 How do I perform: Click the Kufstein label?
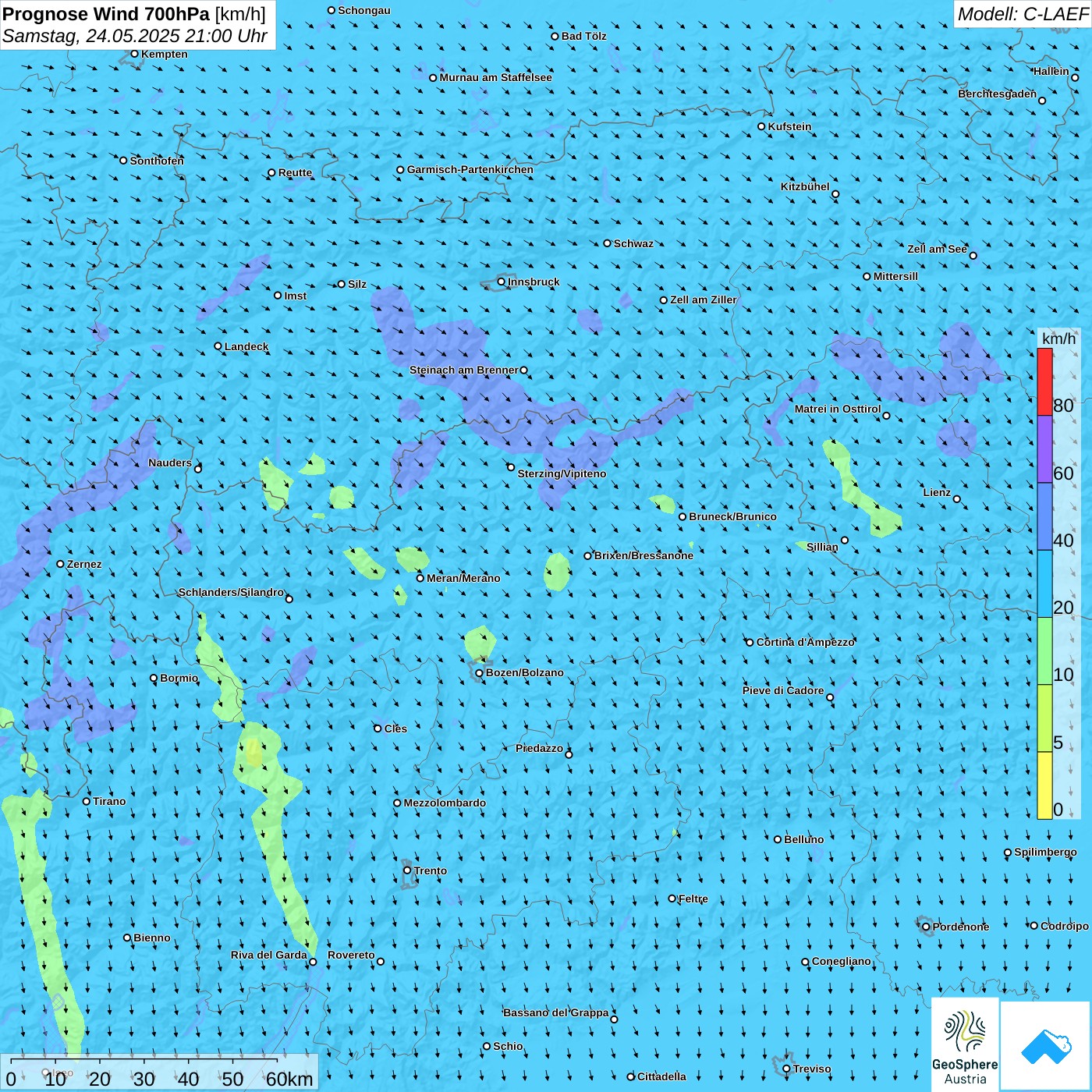790,126
